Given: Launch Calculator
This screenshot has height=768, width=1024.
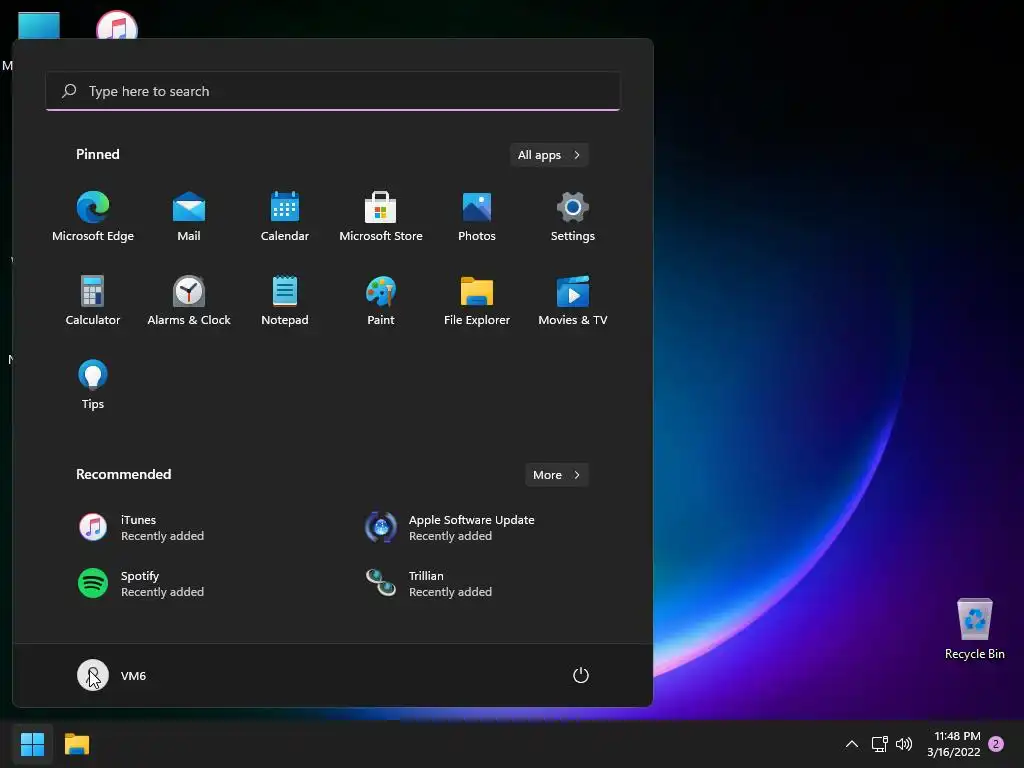Looking at the screenshot, I should click(x=93, y=300).
